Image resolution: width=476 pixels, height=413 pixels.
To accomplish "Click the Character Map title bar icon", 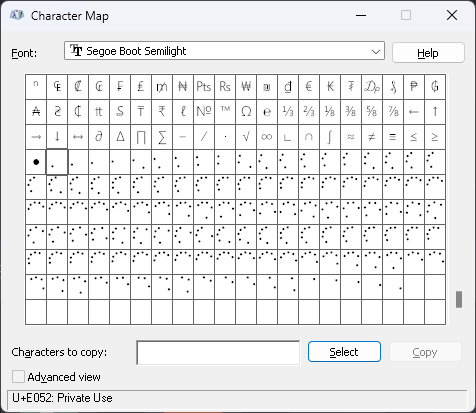I will [17, 15].
